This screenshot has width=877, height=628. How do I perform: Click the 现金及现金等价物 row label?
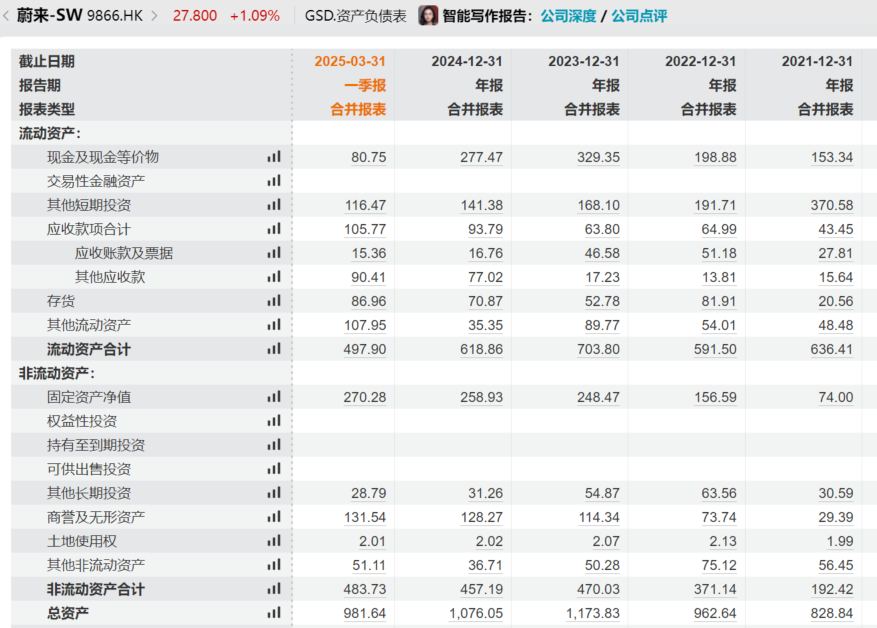[103, 157]
